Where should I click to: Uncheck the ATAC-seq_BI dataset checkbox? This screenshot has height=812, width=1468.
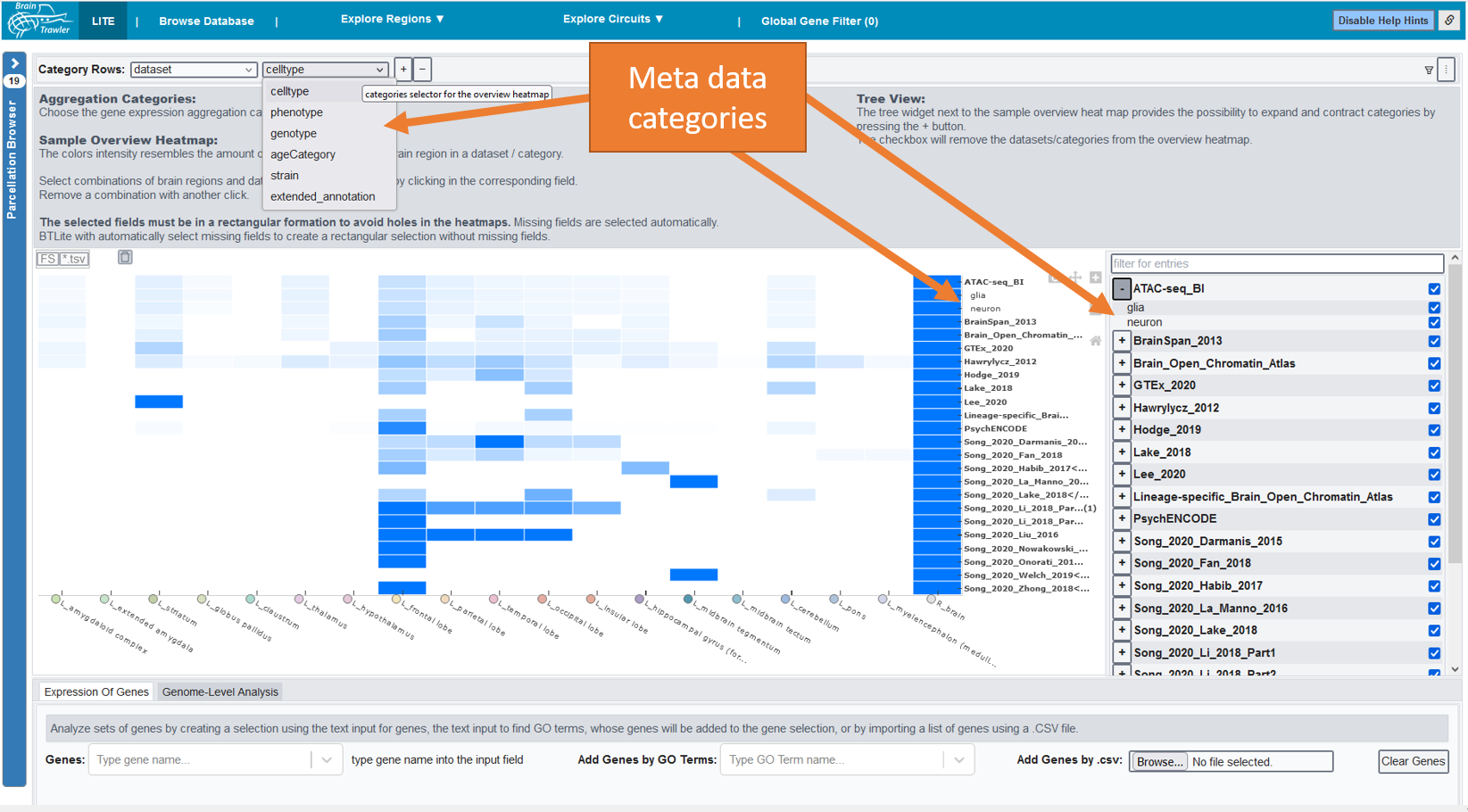(x=1434, y=289)
